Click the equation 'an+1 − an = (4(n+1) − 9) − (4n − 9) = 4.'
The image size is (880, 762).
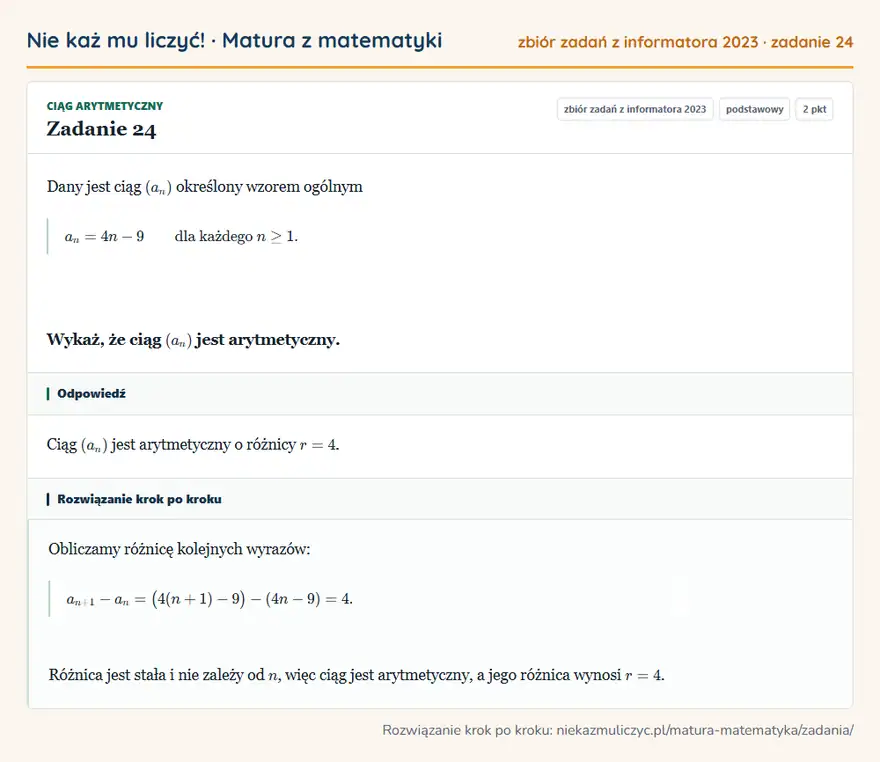[209, 599]
